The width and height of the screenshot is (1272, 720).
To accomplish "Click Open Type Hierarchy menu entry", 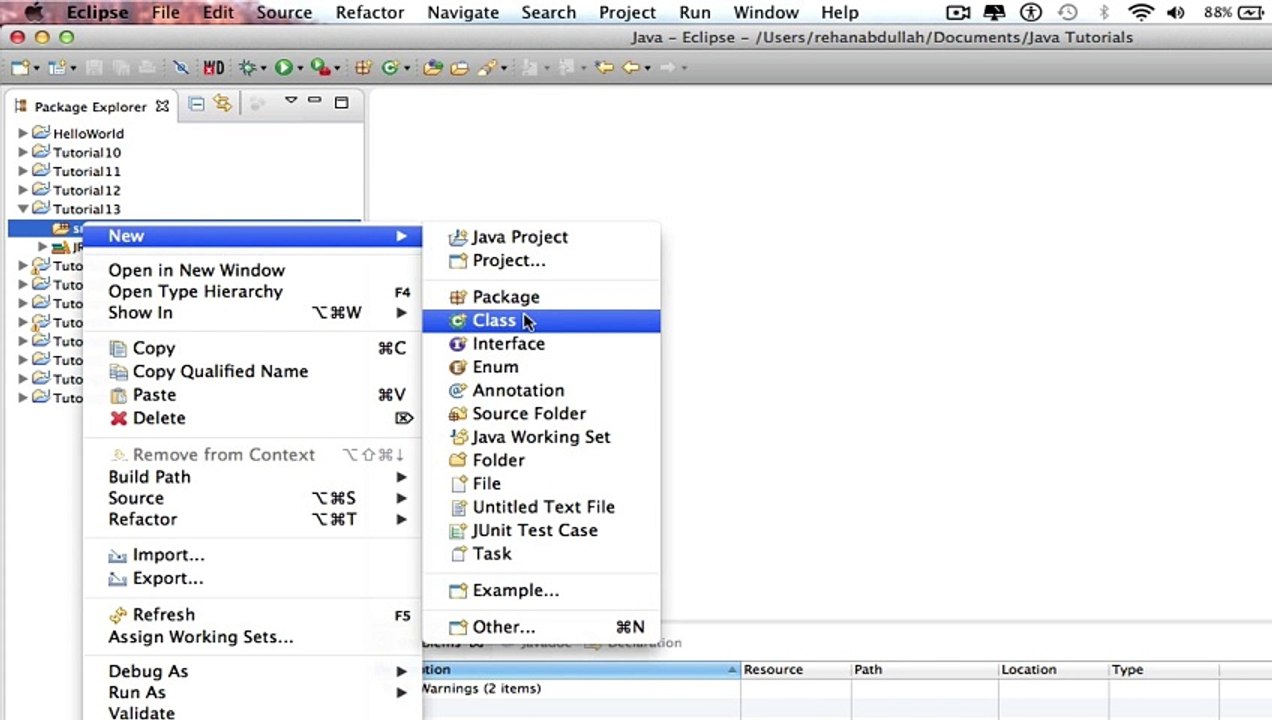I will pos(252,291).
